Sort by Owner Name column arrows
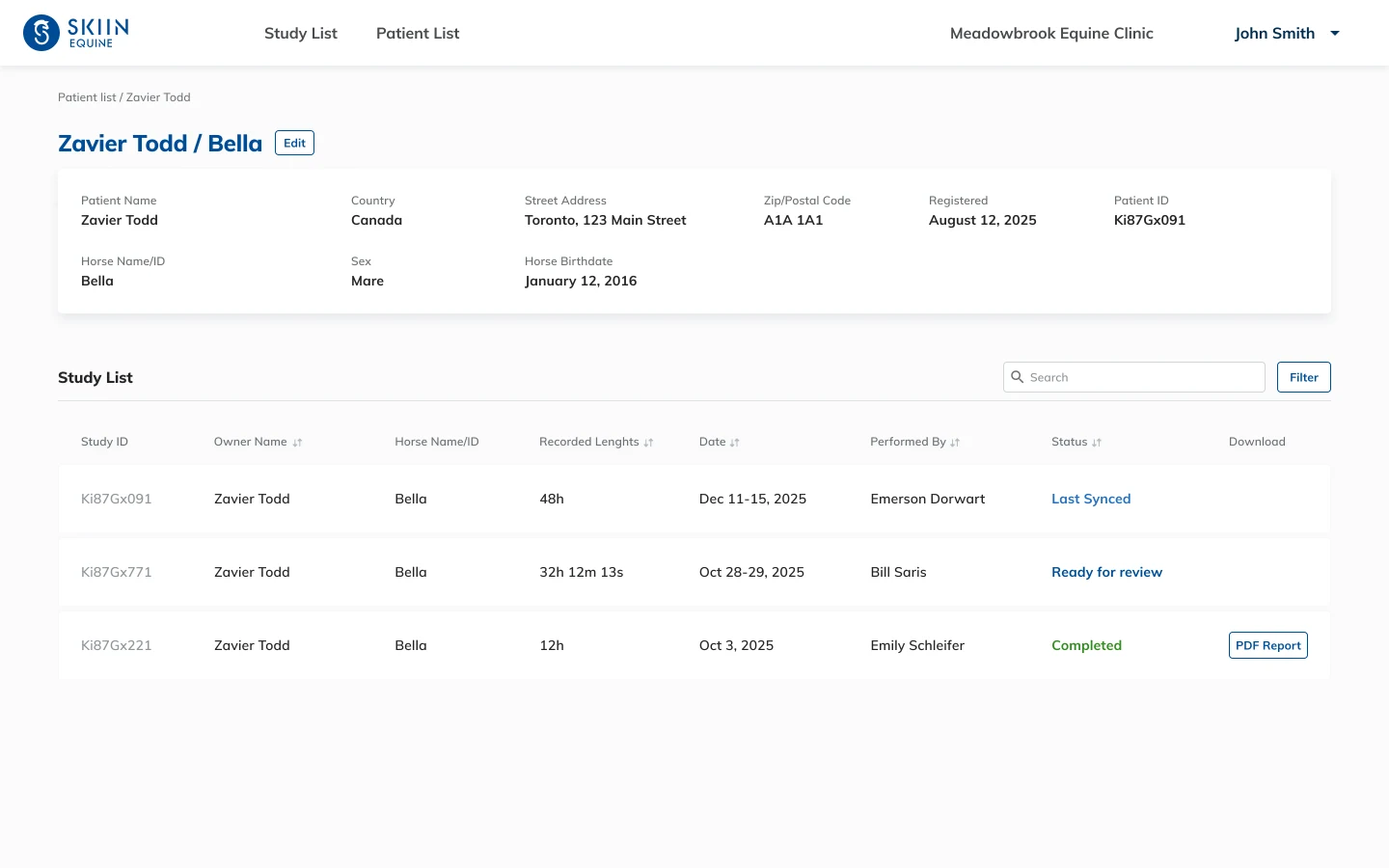Image resolution: width=1389 pixels, height=868 pixels. 297,443
